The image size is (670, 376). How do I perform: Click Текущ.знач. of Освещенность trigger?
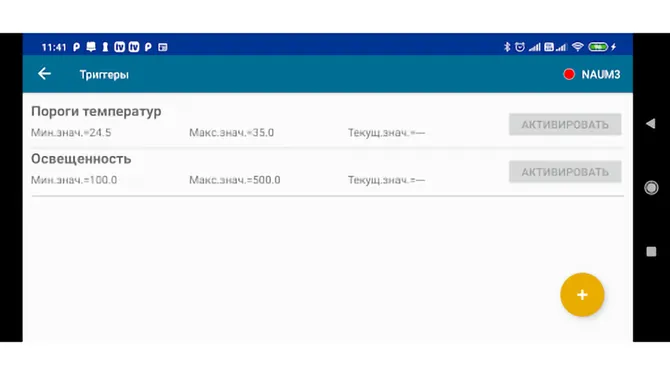click(x=386, y=180)
